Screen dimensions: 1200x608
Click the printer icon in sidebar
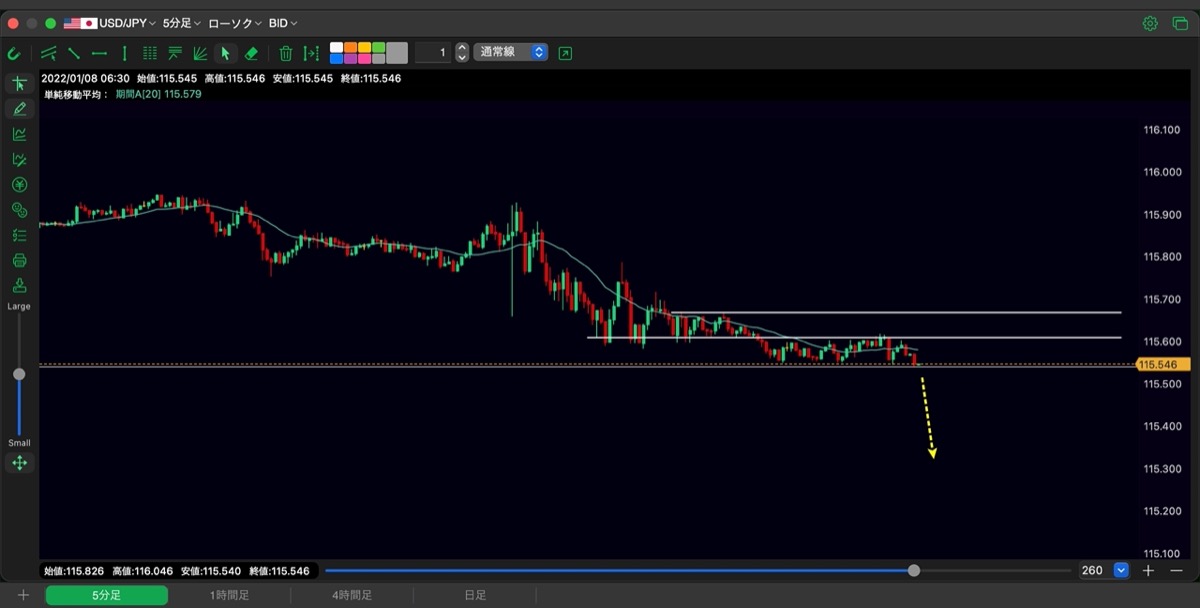[x=19, y=261]
